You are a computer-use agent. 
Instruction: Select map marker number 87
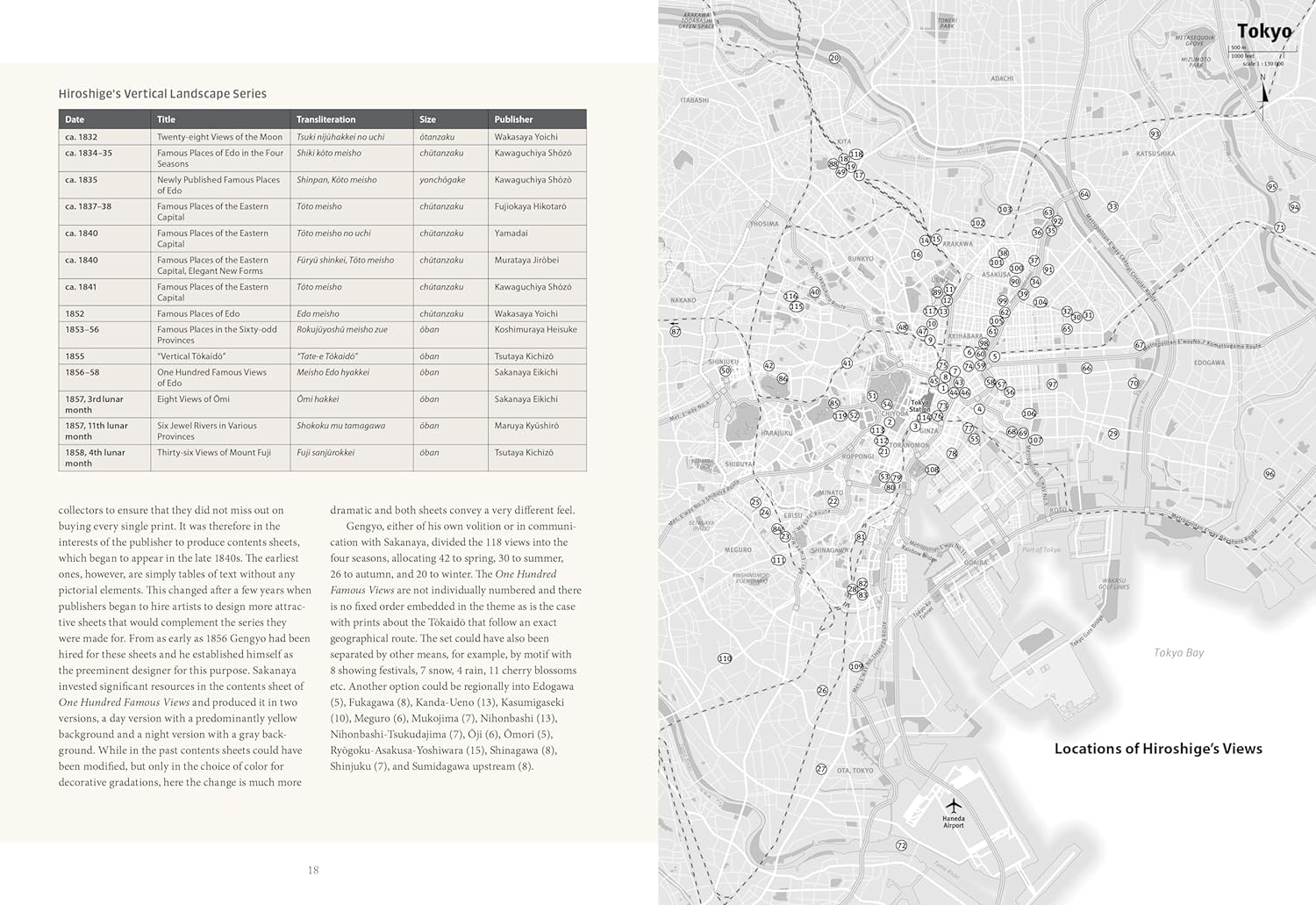(x=676, y=332)
